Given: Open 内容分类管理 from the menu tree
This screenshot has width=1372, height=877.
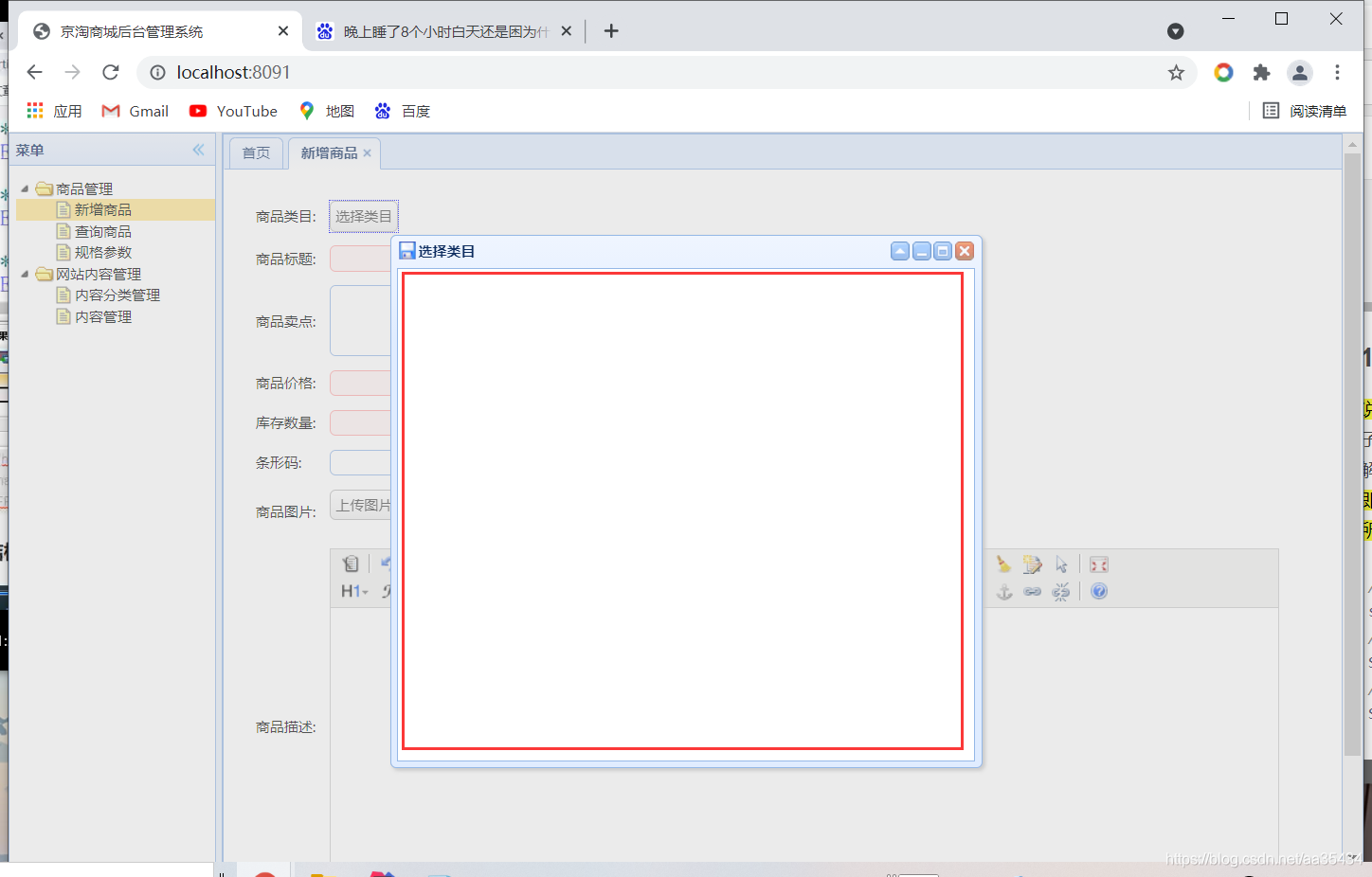Looking at the screenshot, I should click(117, 295).
